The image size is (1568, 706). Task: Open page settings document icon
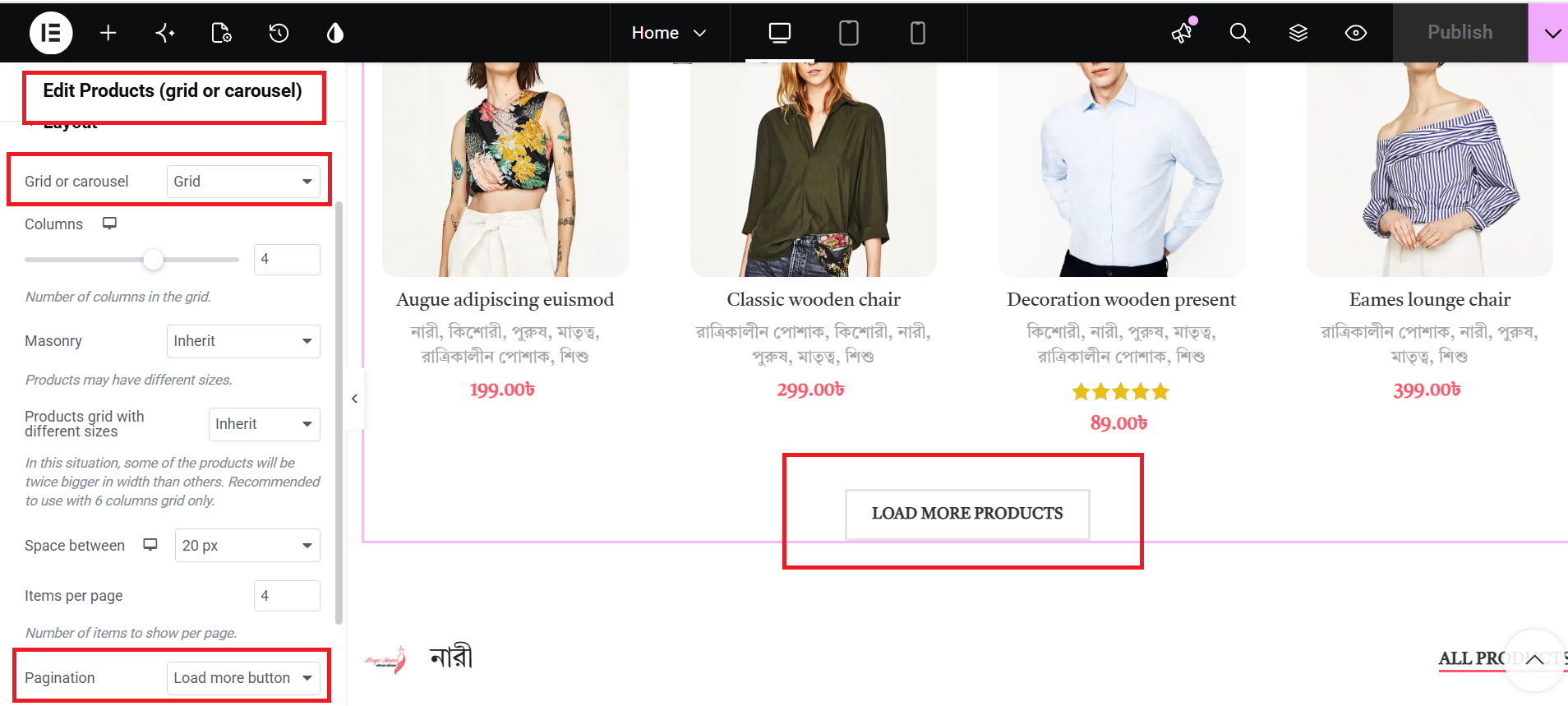click(222, 33)
